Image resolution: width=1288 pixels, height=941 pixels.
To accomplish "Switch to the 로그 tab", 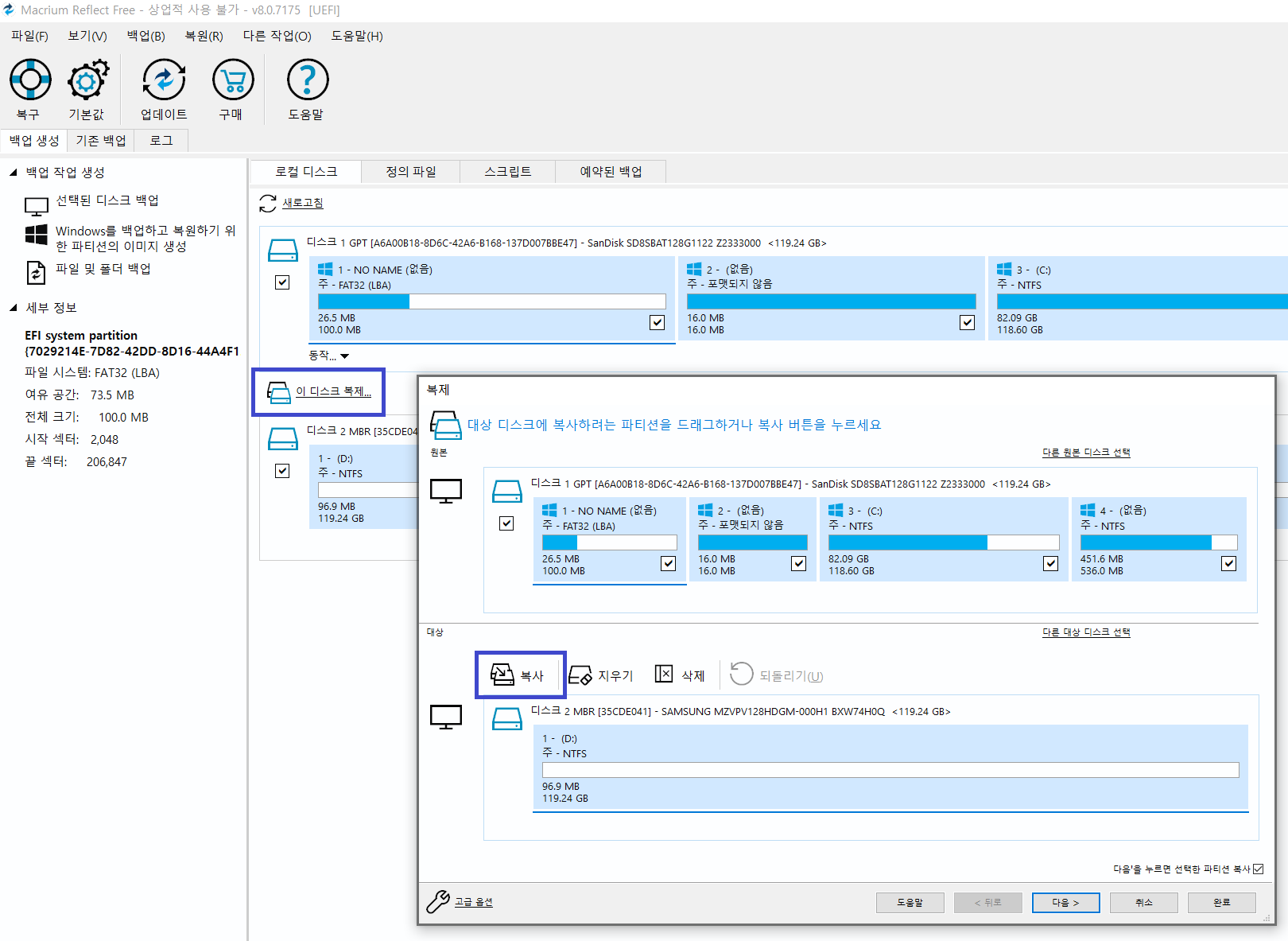I will 161,141.
